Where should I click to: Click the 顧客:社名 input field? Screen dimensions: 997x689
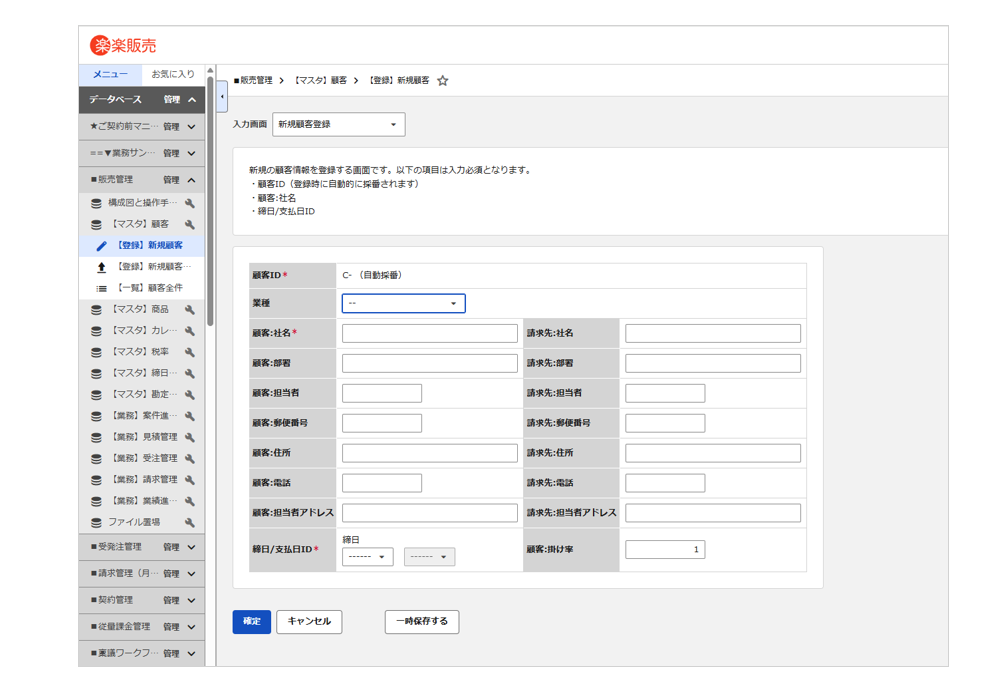pos(429,334)
